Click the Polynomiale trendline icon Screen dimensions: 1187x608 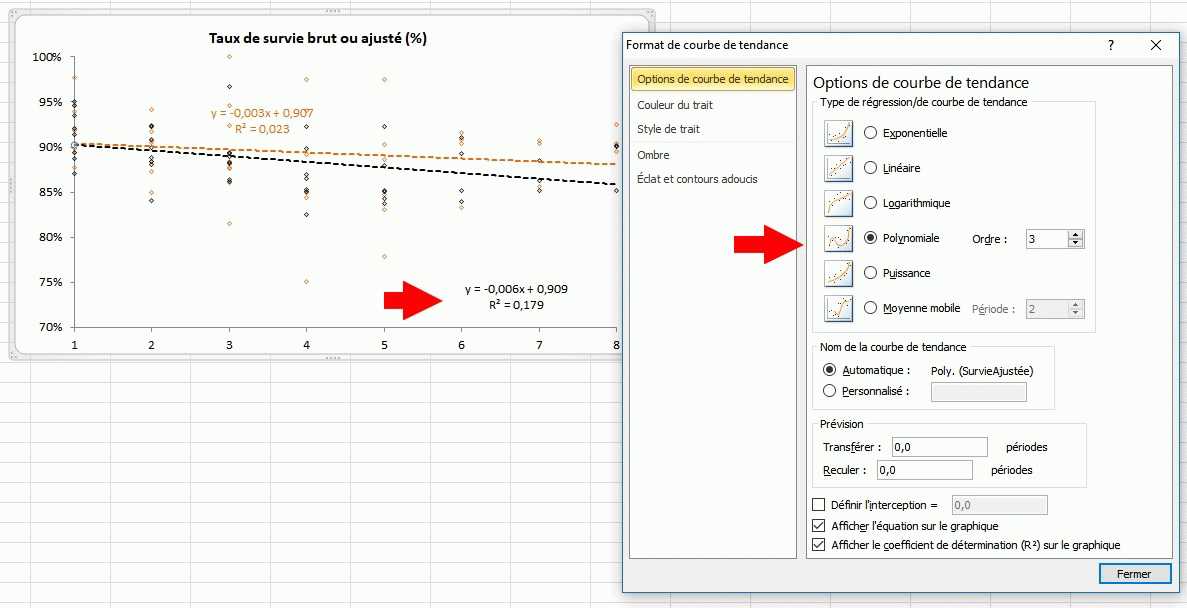click(x=838, y=239)
